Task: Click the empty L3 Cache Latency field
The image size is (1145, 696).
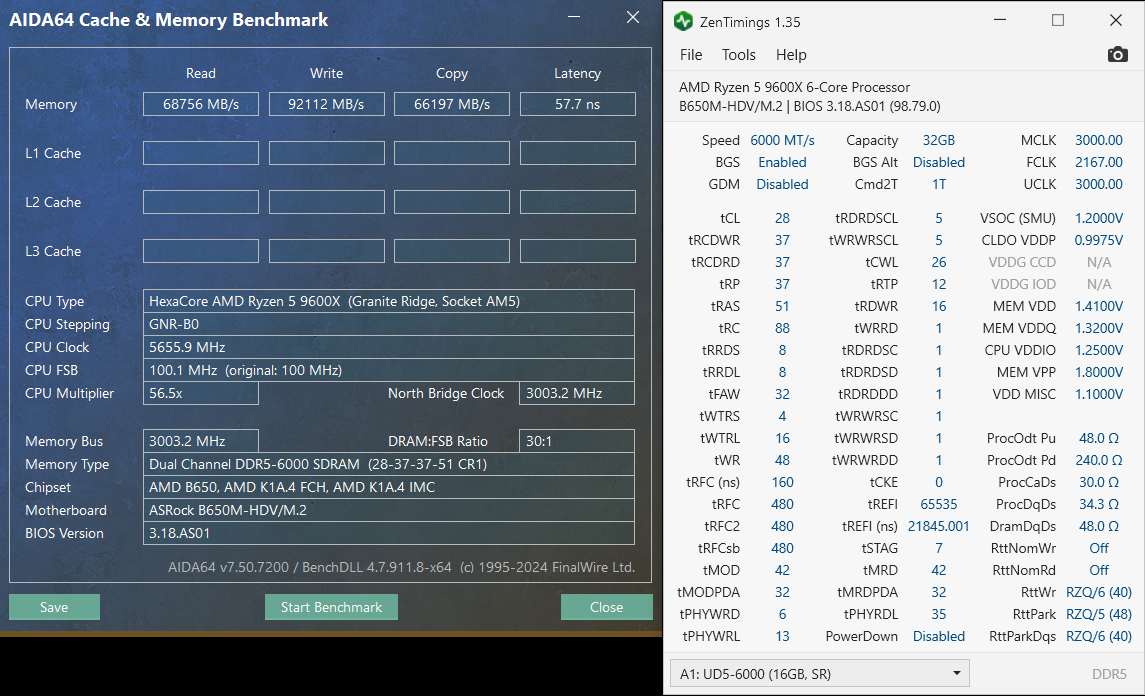Action: click(577, 251)
